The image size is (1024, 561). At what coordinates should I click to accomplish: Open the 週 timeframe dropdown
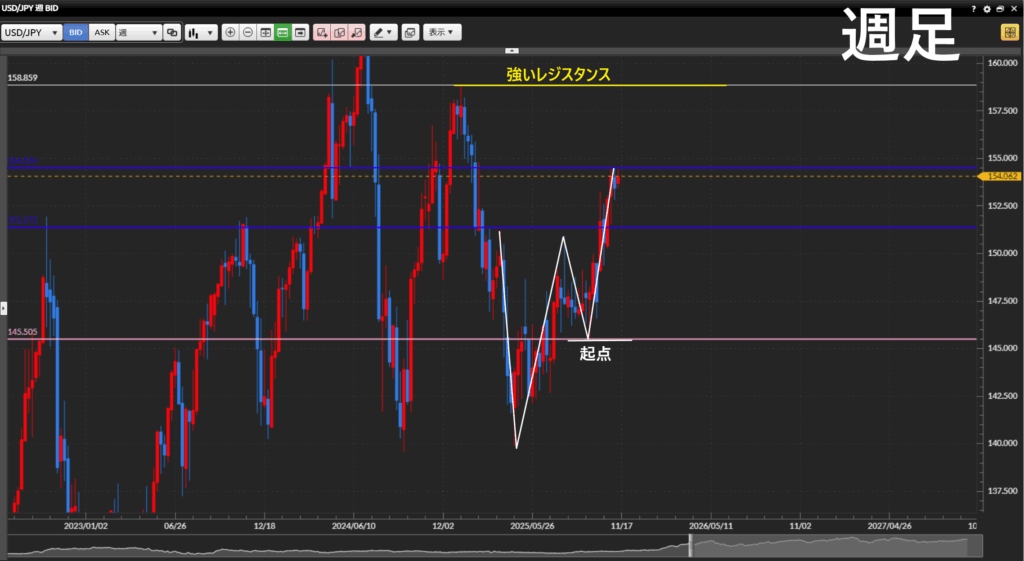coord(138,32)
